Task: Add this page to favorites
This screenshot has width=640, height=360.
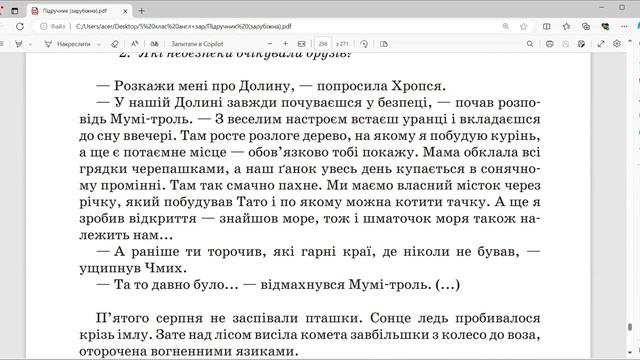Action: point(524,26)
